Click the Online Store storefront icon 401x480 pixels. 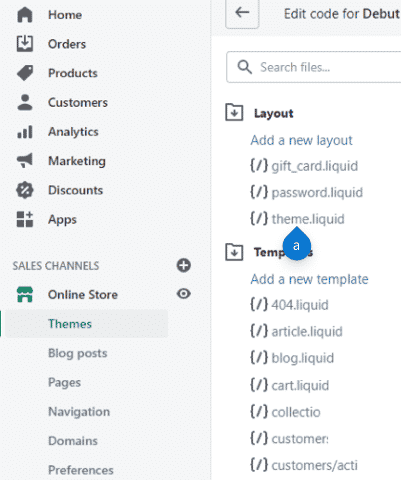tap(25, 294)
